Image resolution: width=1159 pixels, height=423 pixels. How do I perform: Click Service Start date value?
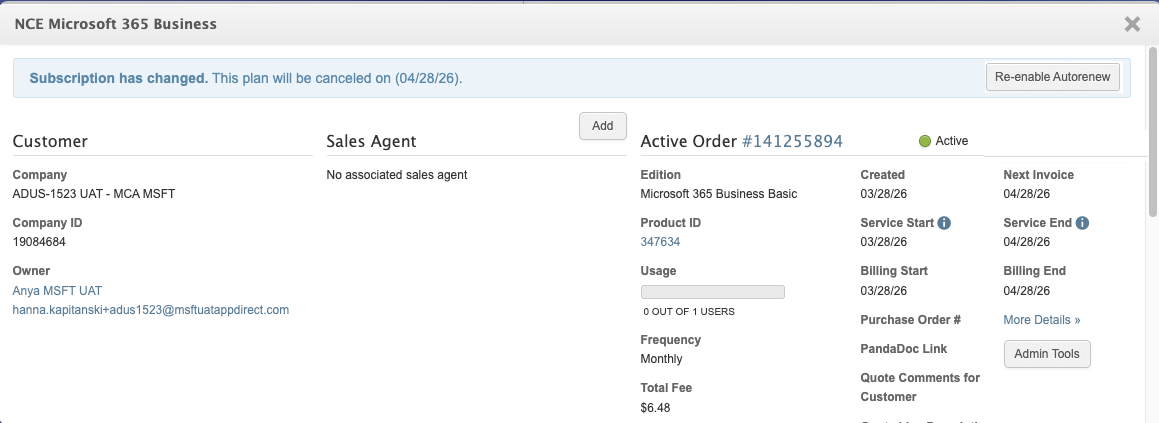(883, 242)
